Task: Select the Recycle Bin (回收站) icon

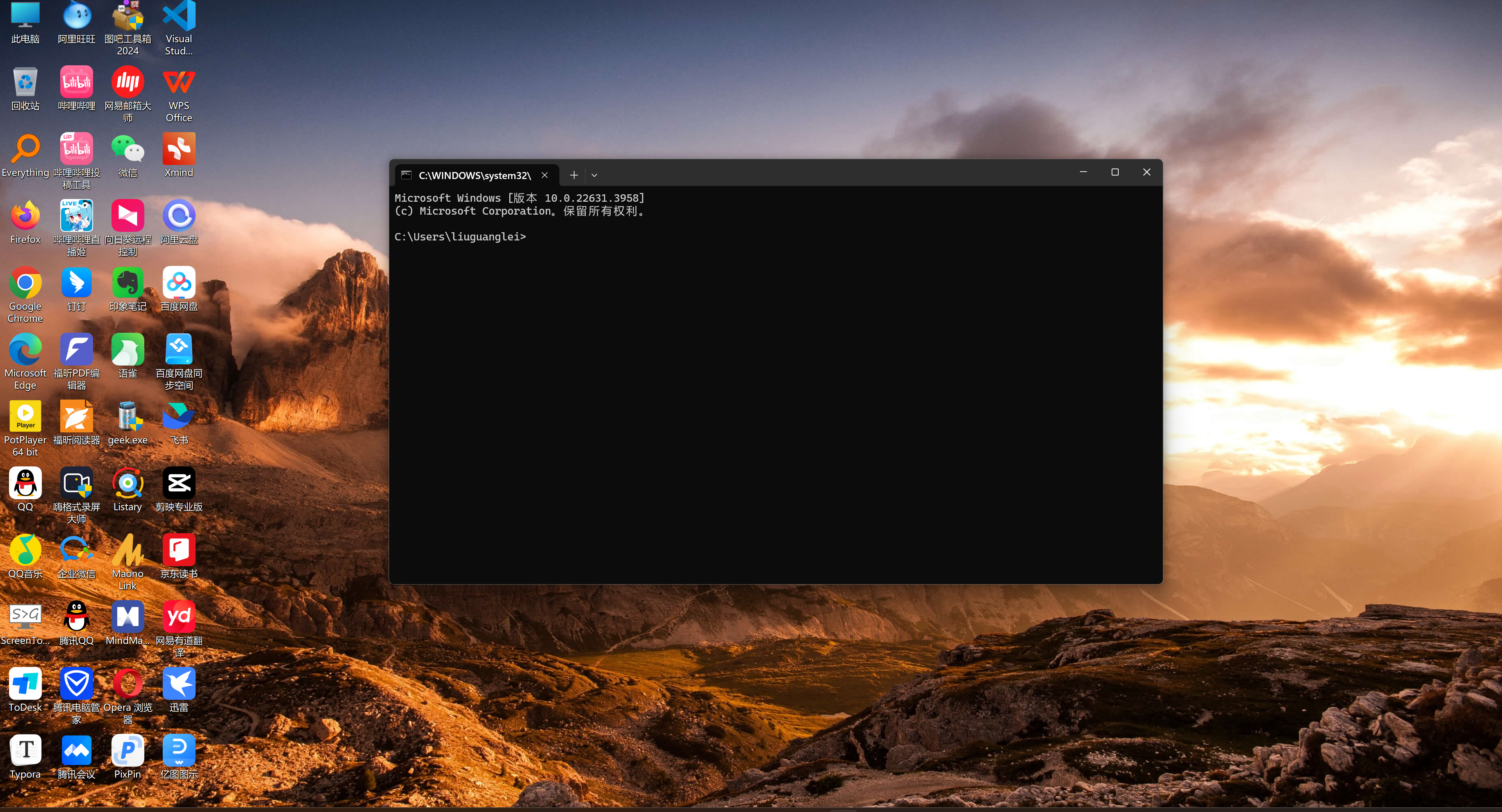Action: (25, 82)
